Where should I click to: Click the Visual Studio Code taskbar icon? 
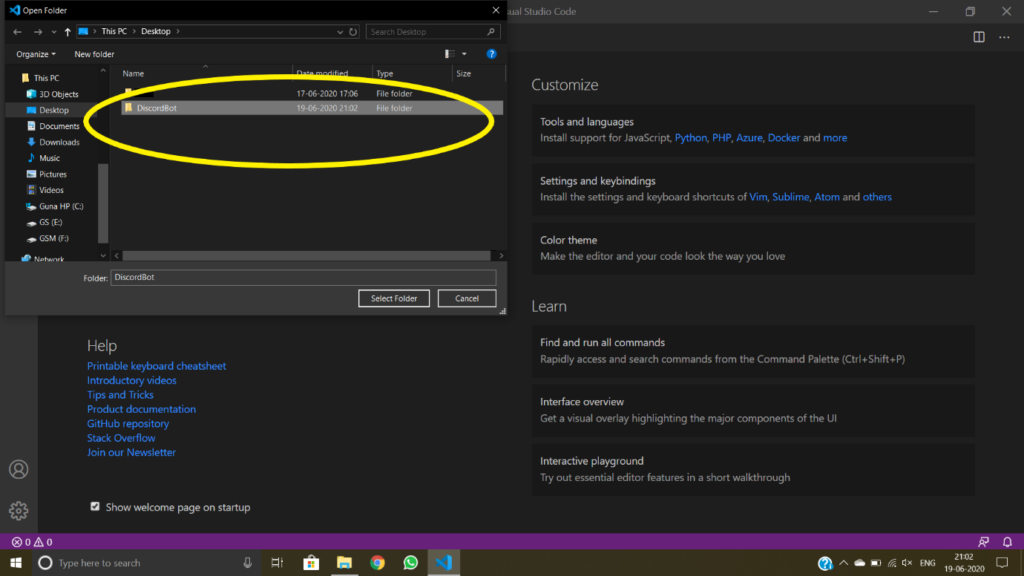444,563
